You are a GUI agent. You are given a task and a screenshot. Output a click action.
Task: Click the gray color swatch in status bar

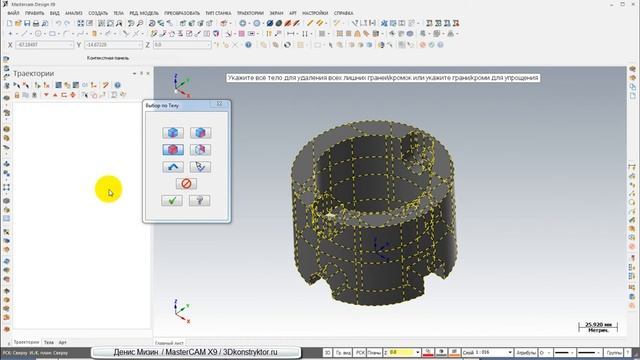click(441, 352)
